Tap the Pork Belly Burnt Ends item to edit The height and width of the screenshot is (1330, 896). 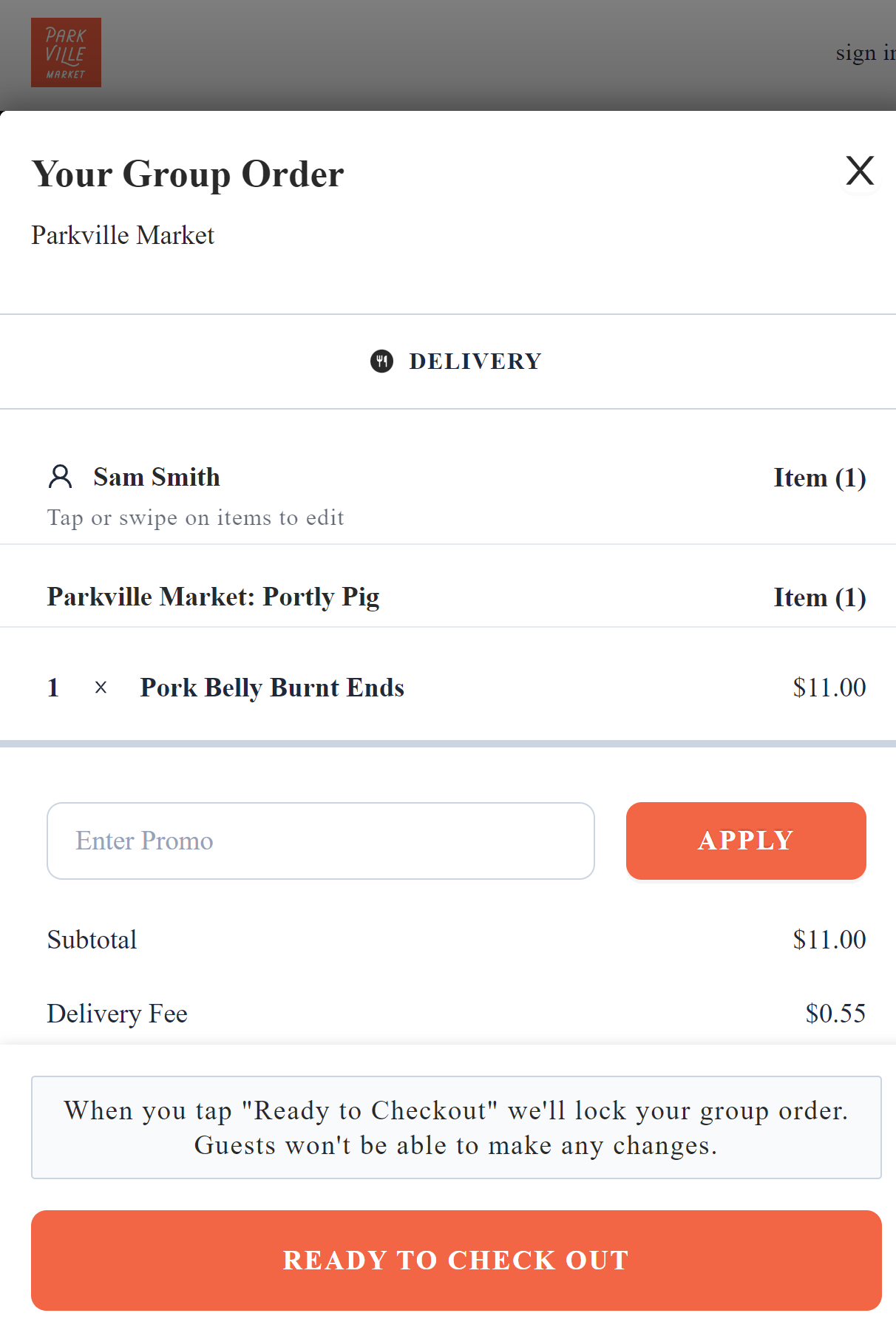[x=271, y=688]
